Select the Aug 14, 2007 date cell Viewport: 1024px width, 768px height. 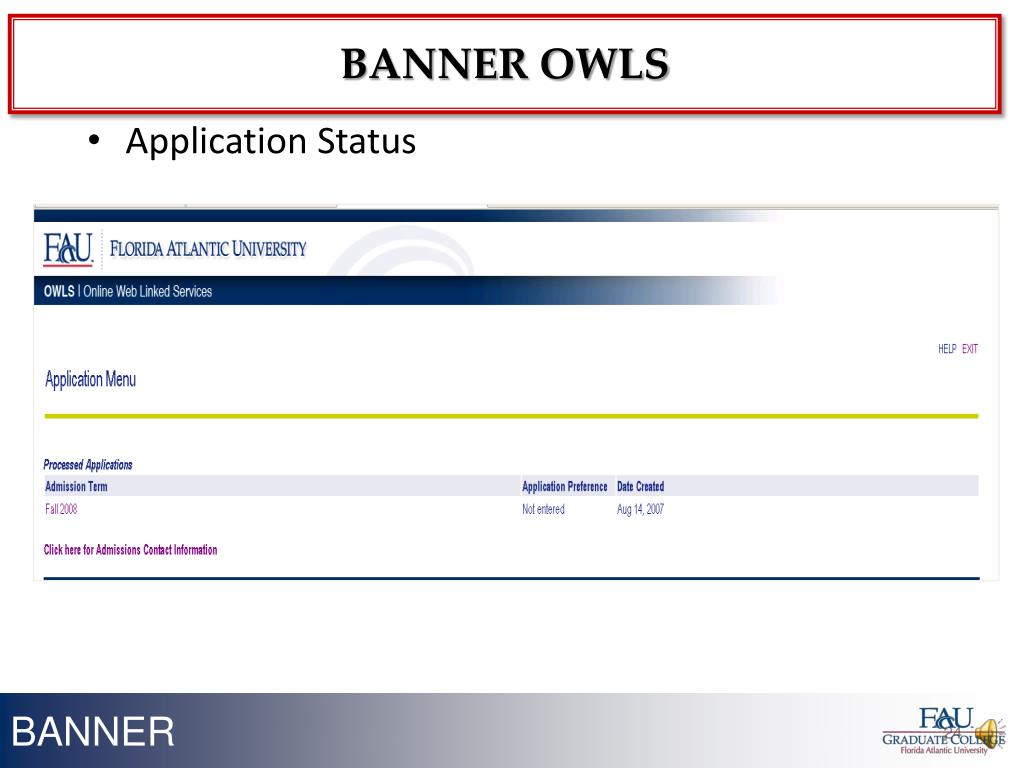[x=641, y=509]
